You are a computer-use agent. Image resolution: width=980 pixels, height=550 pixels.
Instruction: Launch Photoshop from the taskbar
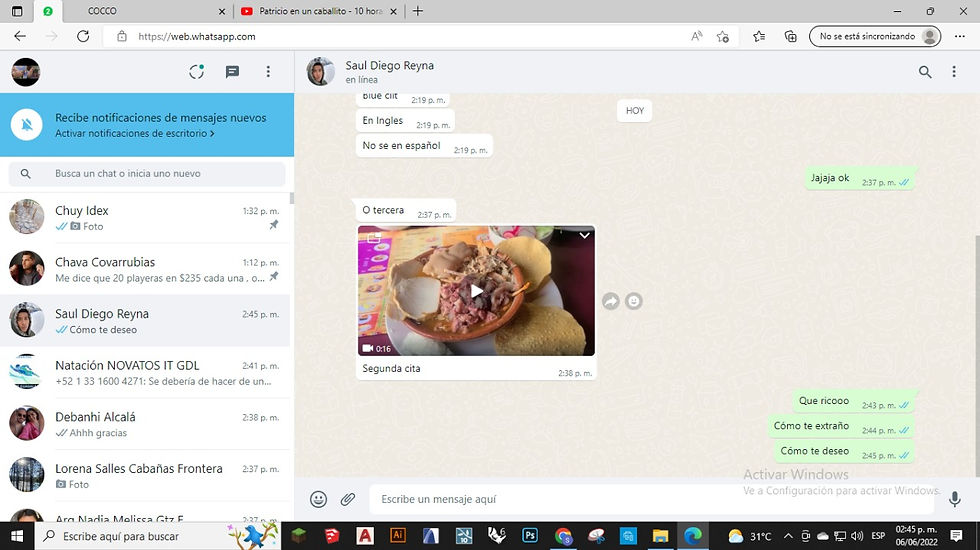529,536
